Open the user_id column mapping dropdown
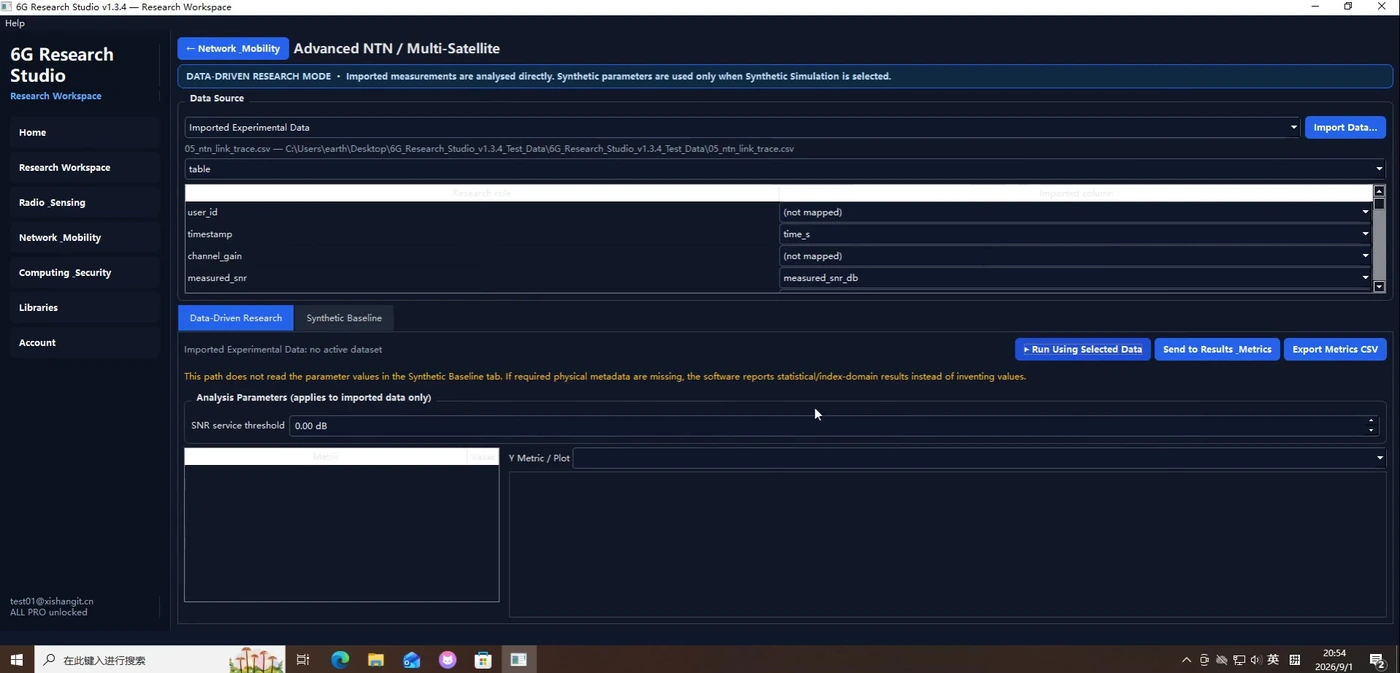This screenshot has width=1400, height=673. click(x=1075, y=212)
